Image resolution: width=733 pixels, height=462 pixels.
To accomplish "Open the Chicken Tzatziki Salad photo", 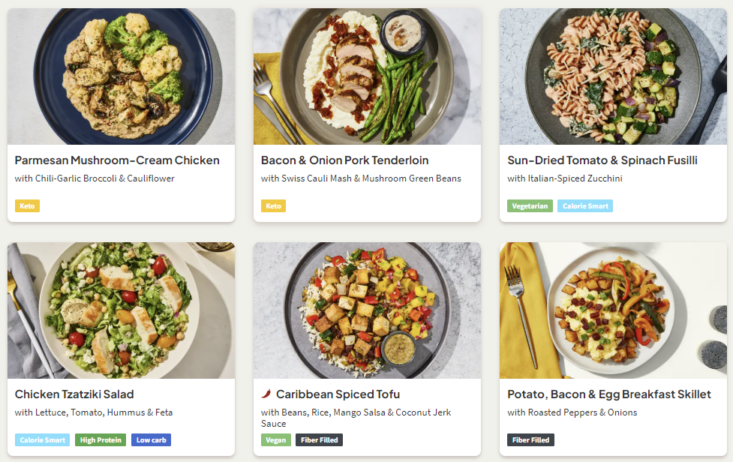I will point(121,310).
